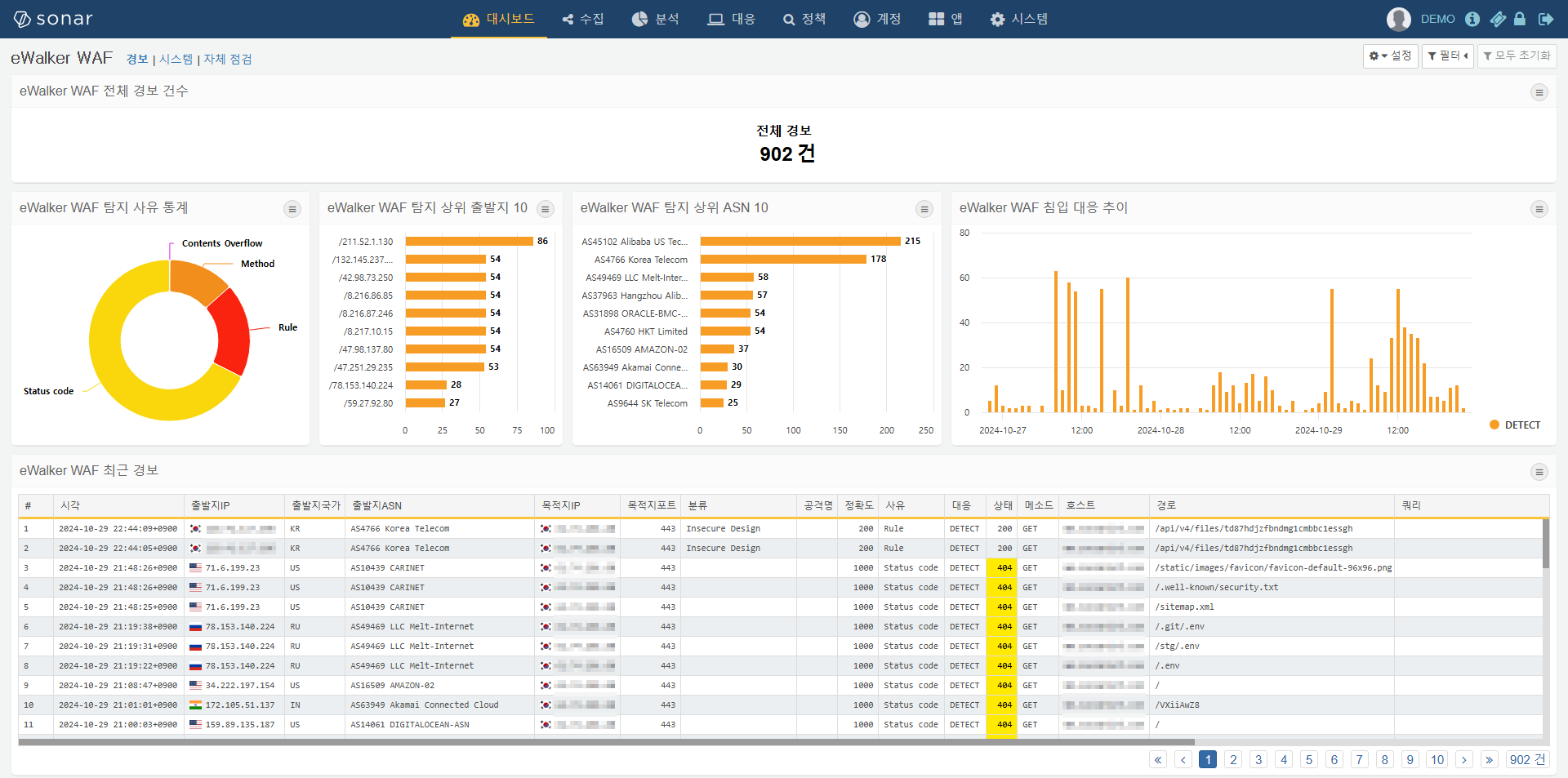Go to page 10
The image size is (1568, 778).
click(1437, 759)
